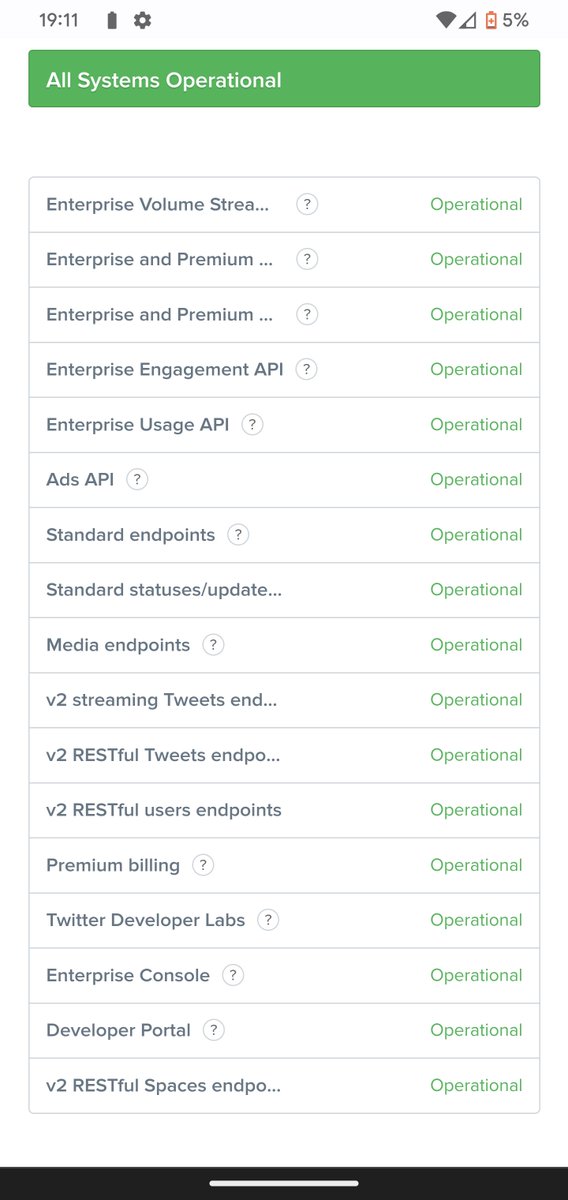Show Premium billing info tooltip icon
The width and height of the screenshot is (568, 1200).
click(x=203, y=865)
